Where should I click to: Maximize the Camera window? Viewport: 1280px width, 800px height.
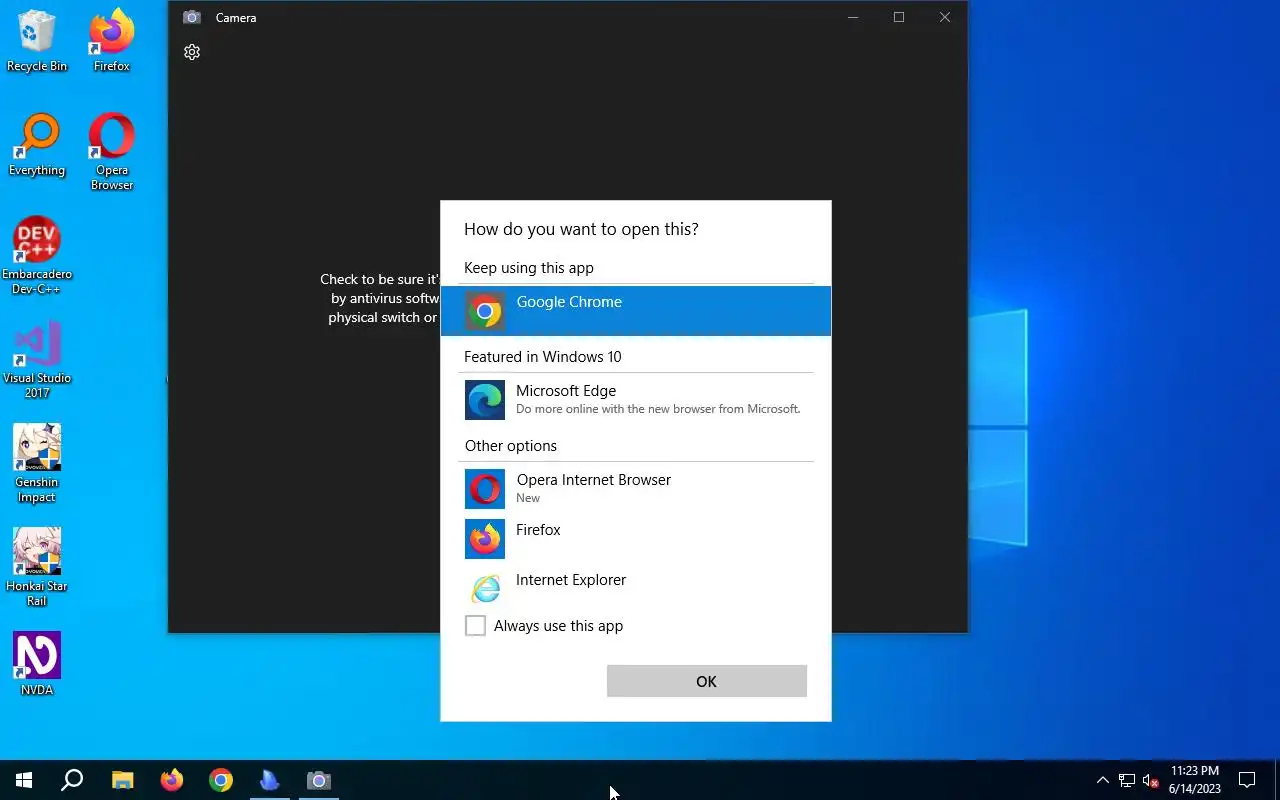tap(899, 17)
